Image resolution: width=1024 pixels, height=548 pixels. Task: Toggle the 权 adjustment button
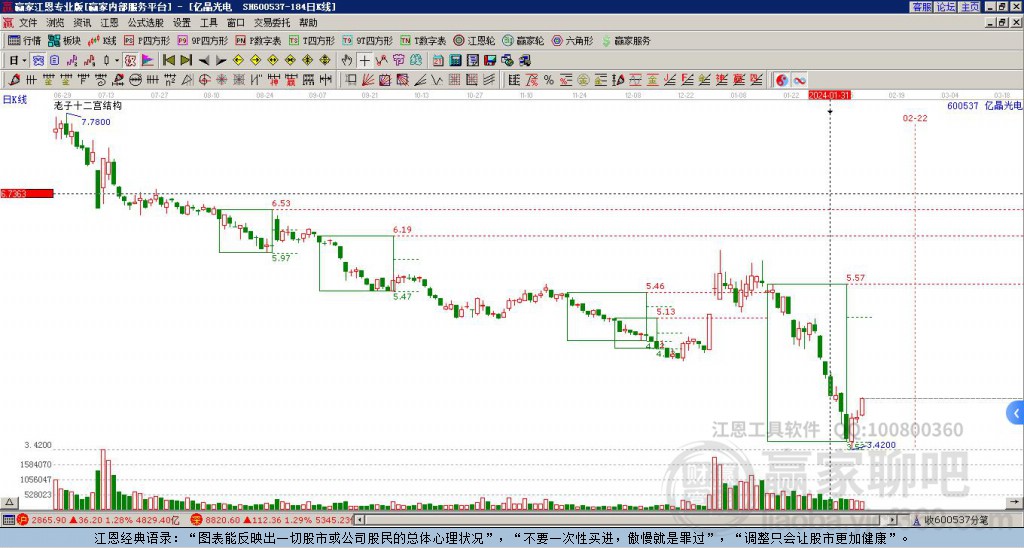pos(130,61)
